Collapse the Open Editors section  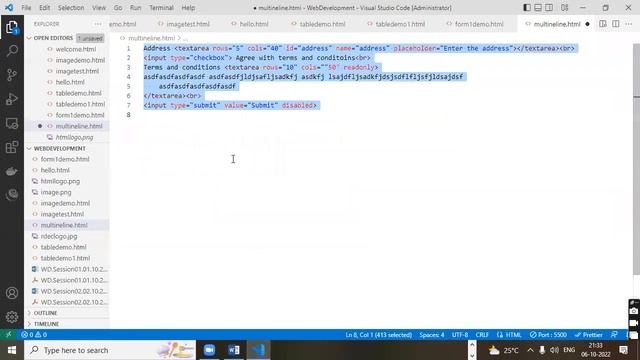click(53, 38)
